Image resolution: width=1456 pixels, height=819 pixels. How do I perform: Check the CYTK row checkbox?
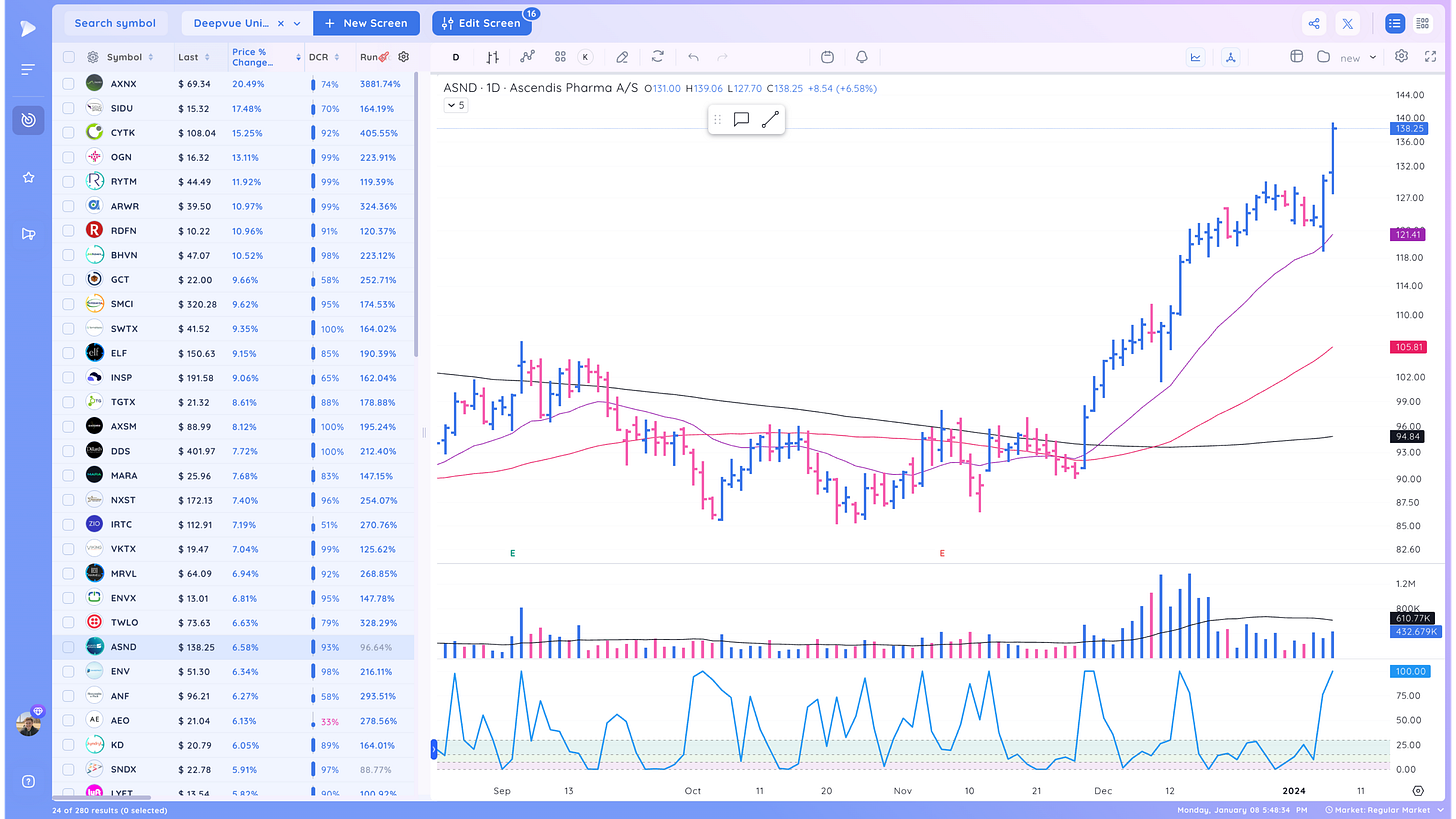click(68, 133)
